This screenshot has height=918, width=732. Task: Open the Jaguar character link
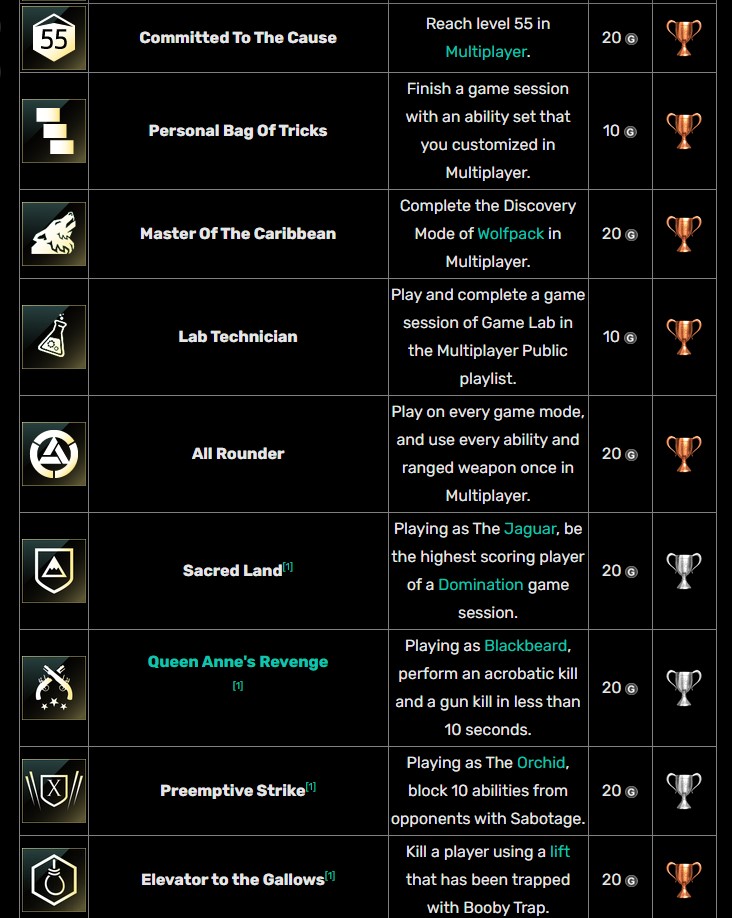(529, 529)
